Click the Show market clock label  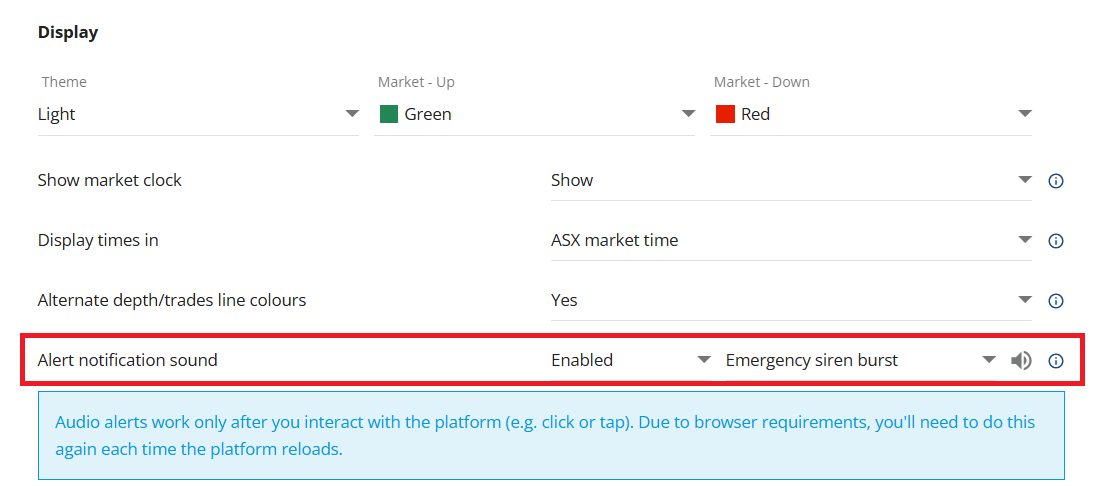110,180
